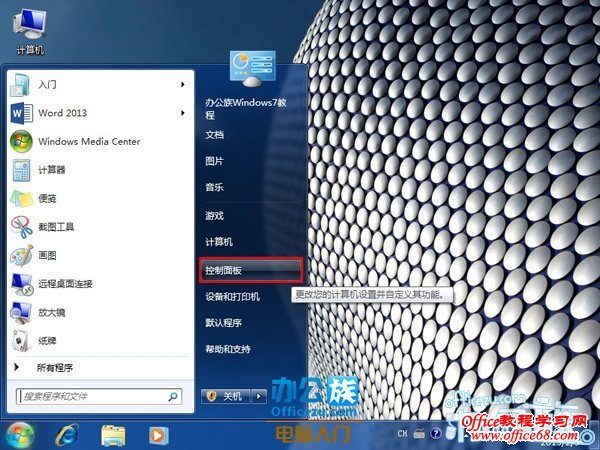Screen dimensions: 600x450
Task: Click the 入门 getting started icon
Action: pyautogui.click(x=21, y=84)
